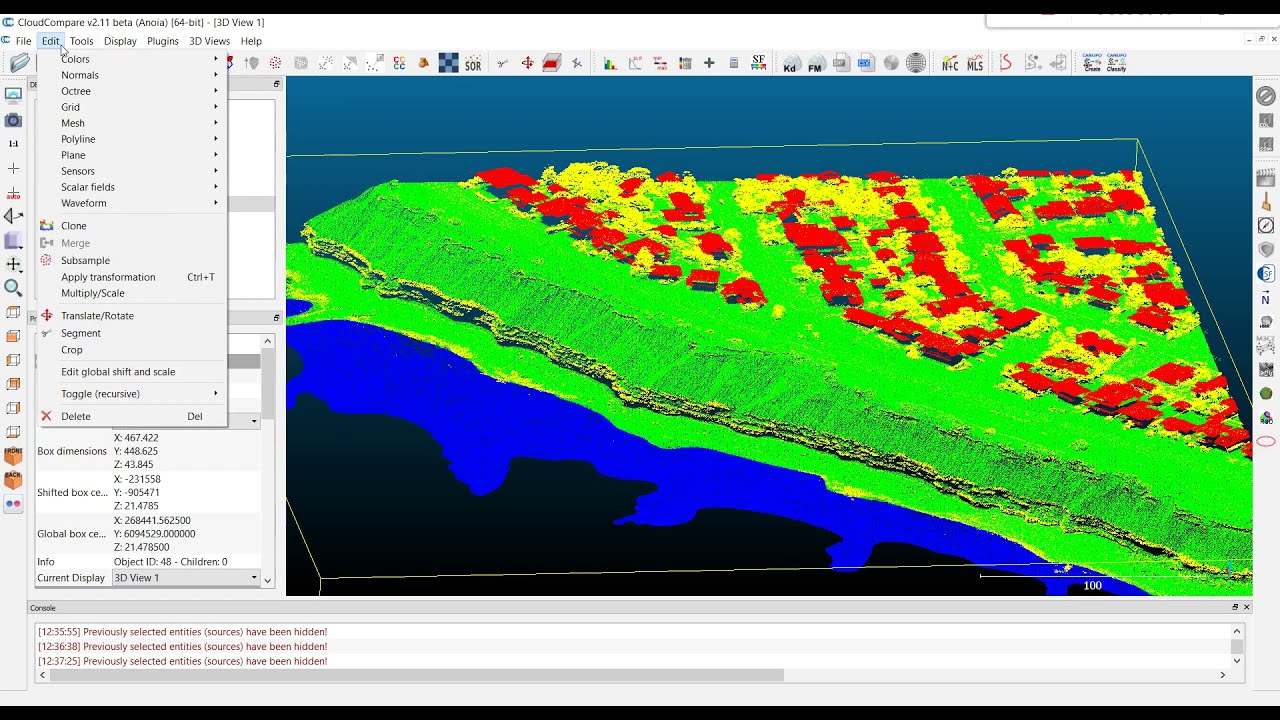Screen dimensions: 1280x720
Task: Click the Kd tree toolbar icon
Action: pos(791,64)
